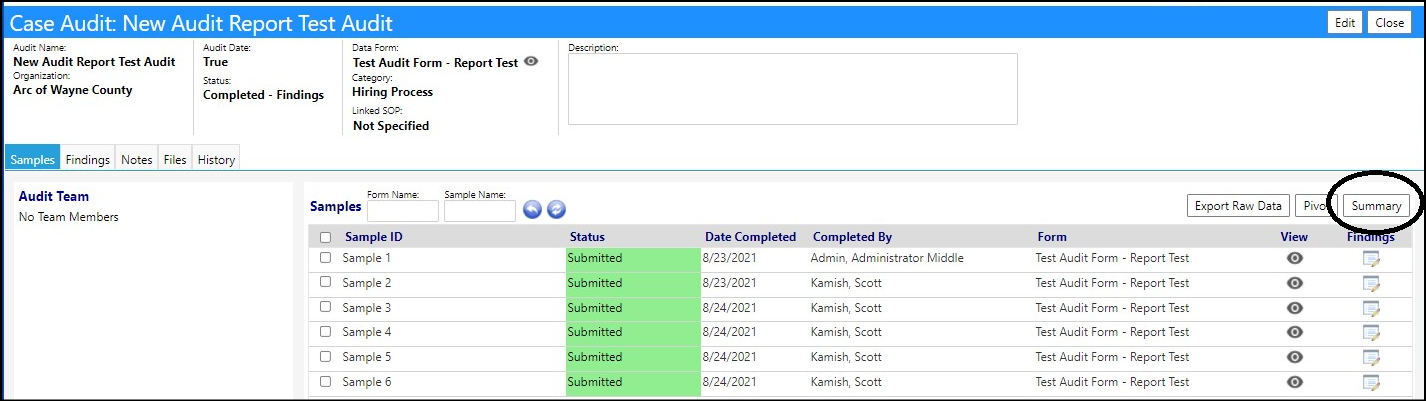View Sample 1 with the eye icon
Image resolution: width=1426 pixels, height=401 pixels.
(x=1295, y=258)
